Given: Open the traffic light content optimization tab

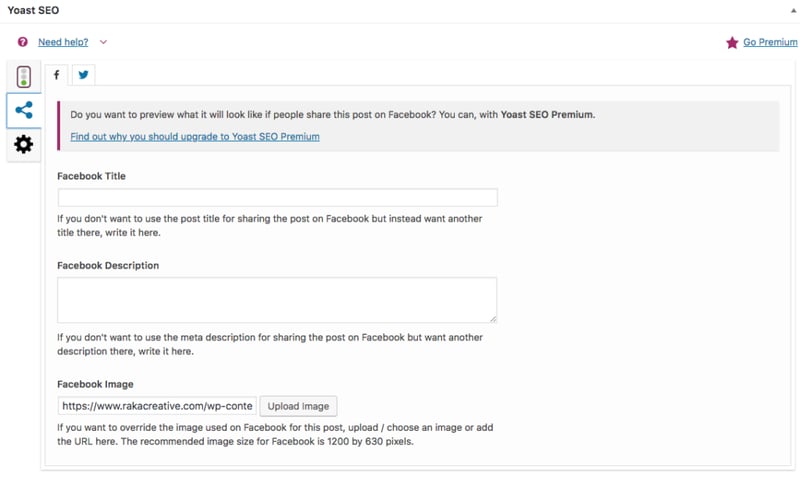Looking at the screenshot, I should 23,77.
